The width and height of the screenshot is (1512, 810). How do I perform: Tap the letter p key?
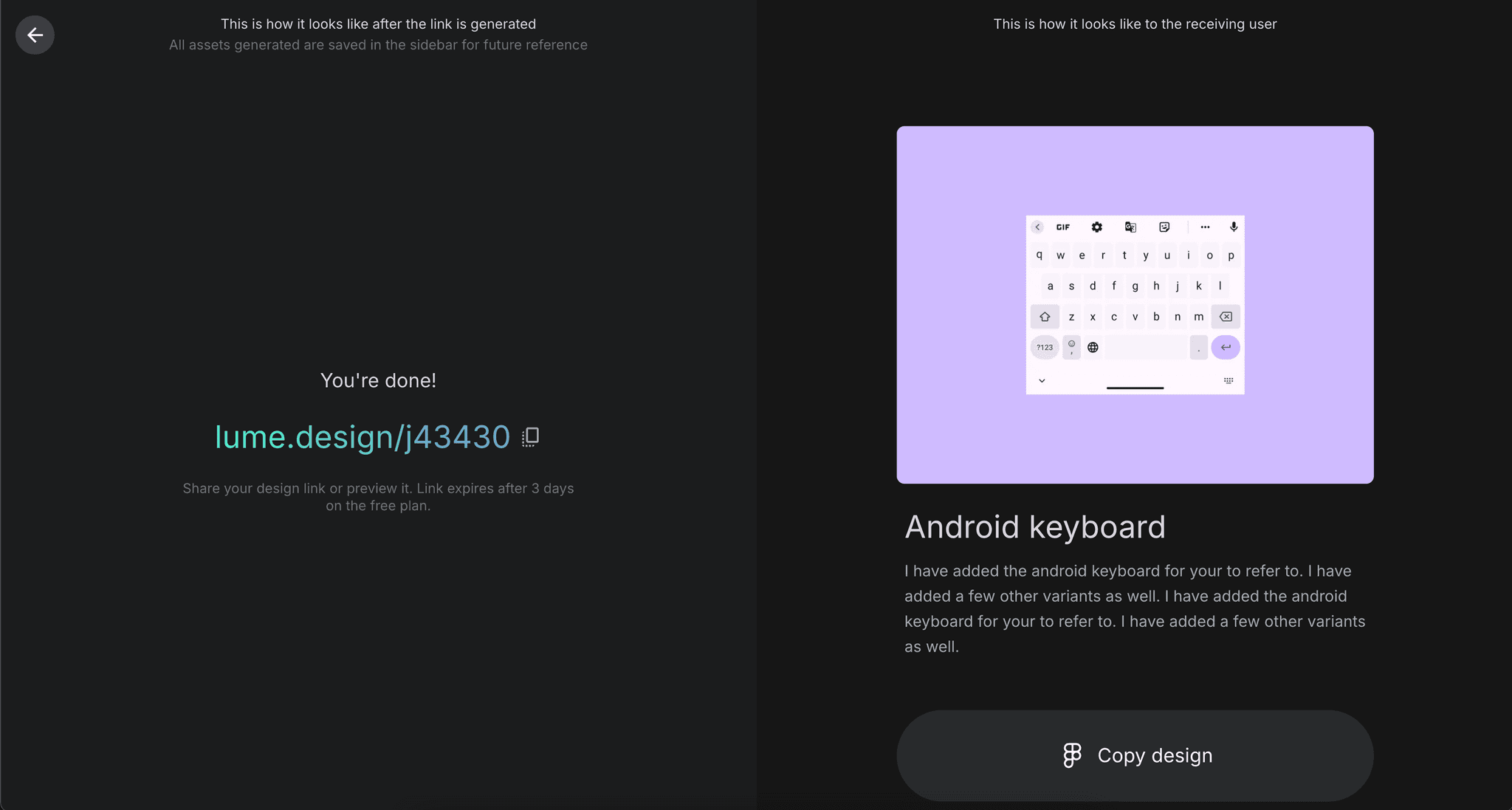1231,255
